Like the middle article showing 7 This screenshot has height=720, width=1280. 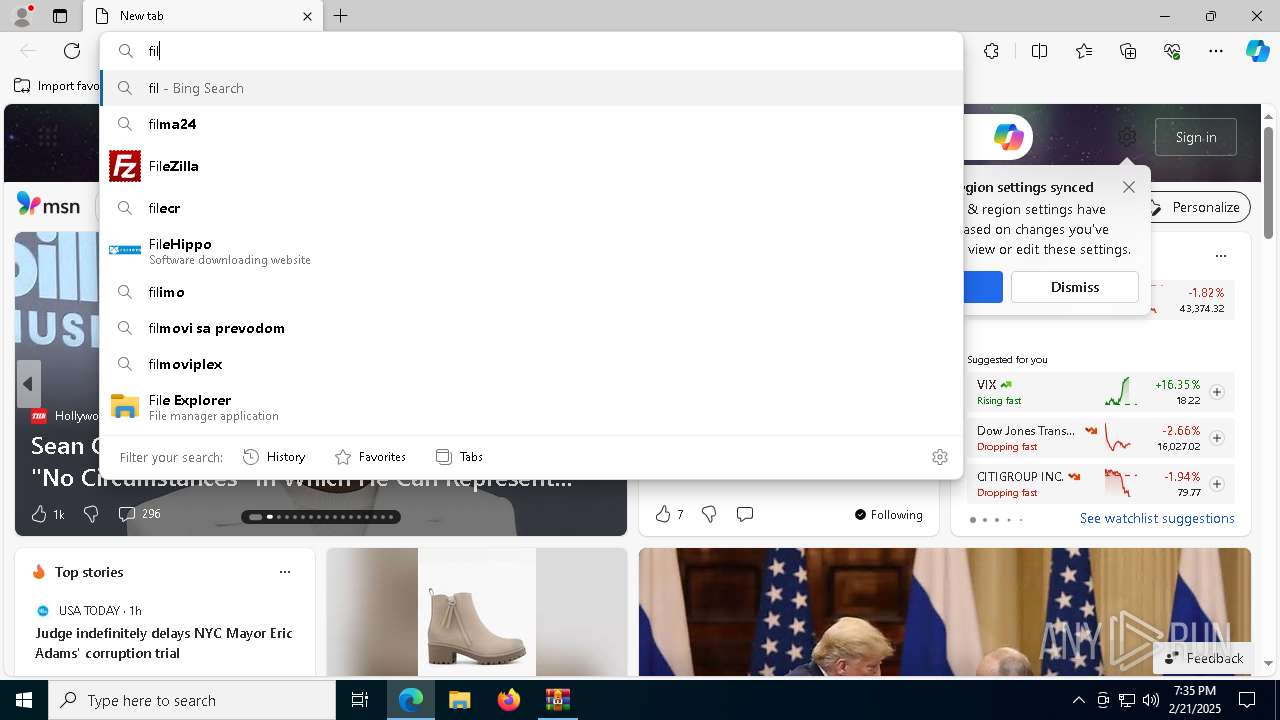pyautogui.click(x=669, y=514)
